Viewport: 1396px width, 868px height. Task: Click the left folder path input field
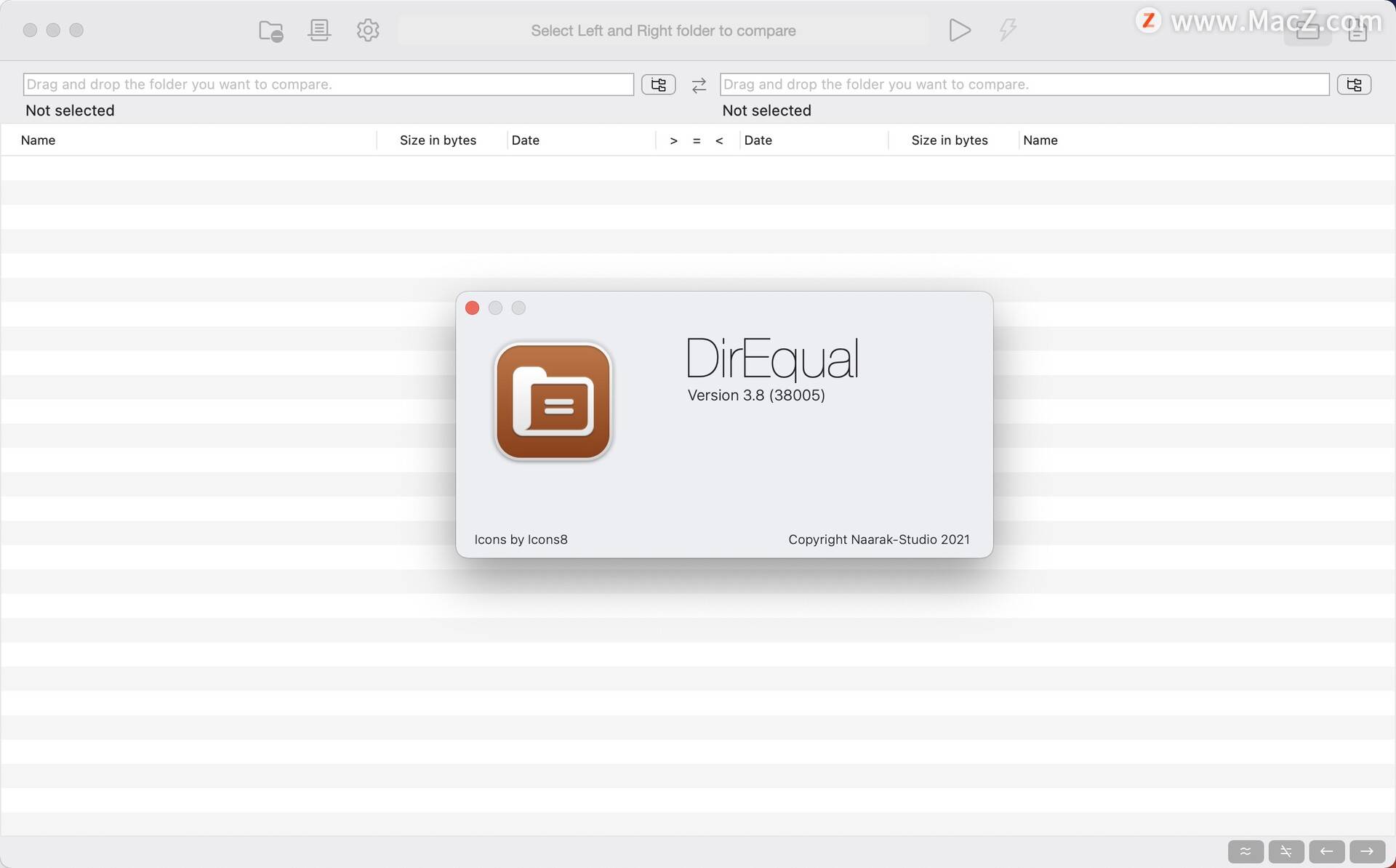point(328,84)
